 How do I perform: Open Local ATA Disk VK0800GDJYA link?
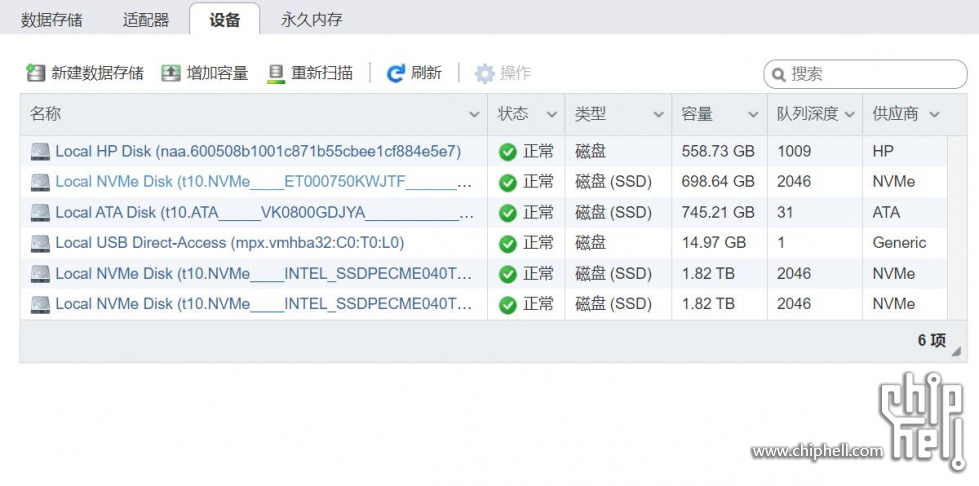(x=265, y=212)
